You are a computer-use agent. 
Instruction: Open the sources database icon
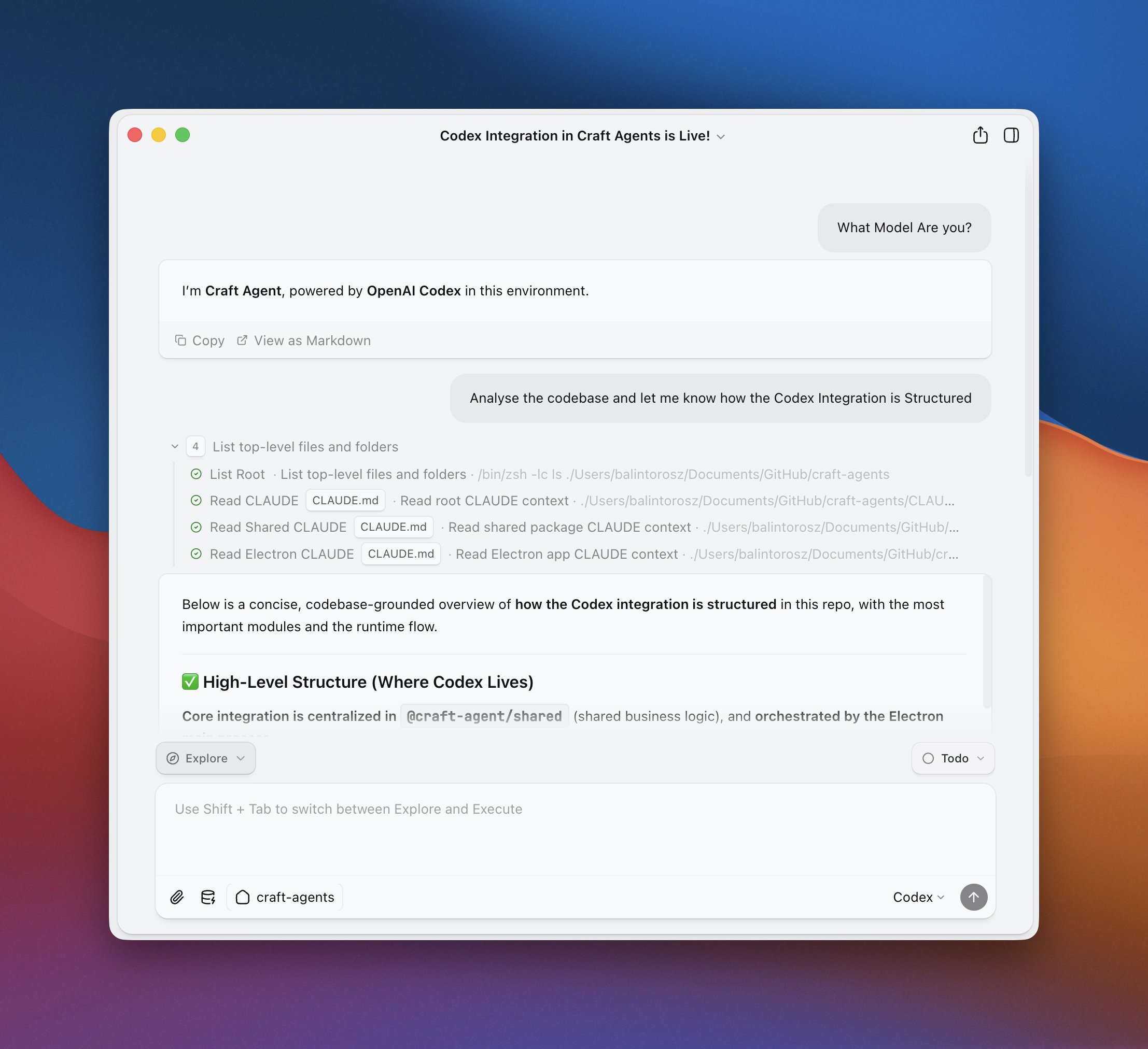pos(208,898)
